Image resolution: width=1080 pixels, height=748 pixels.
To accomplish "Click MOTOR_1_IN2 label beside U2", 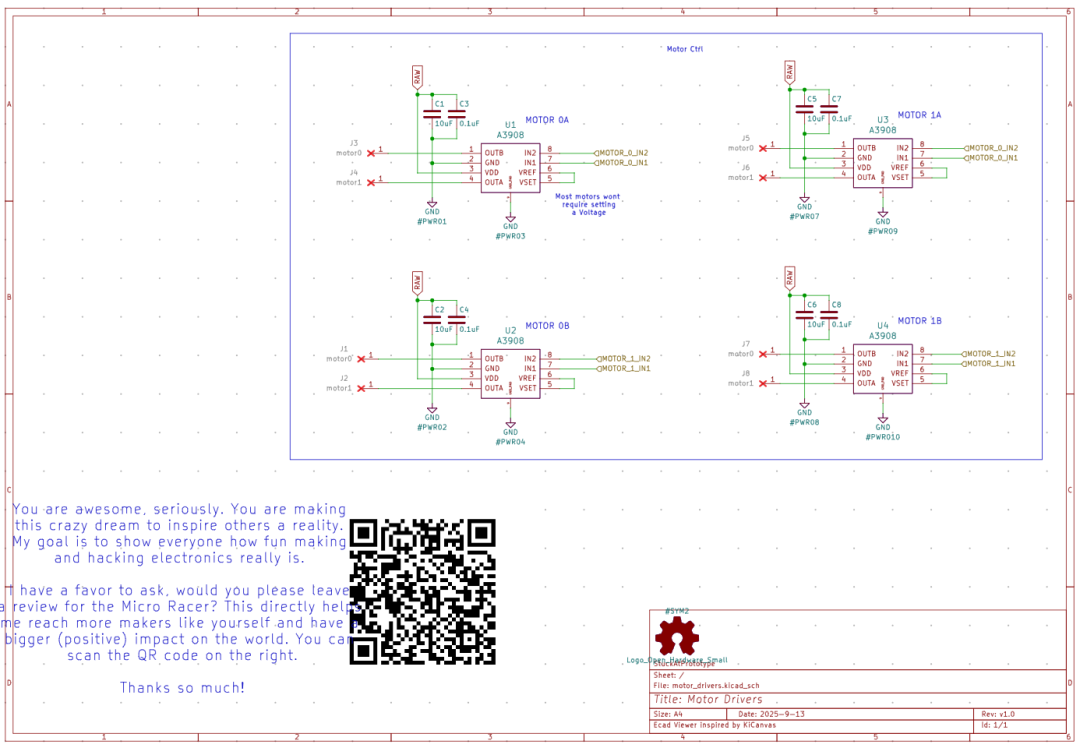I will pos(624,359).
